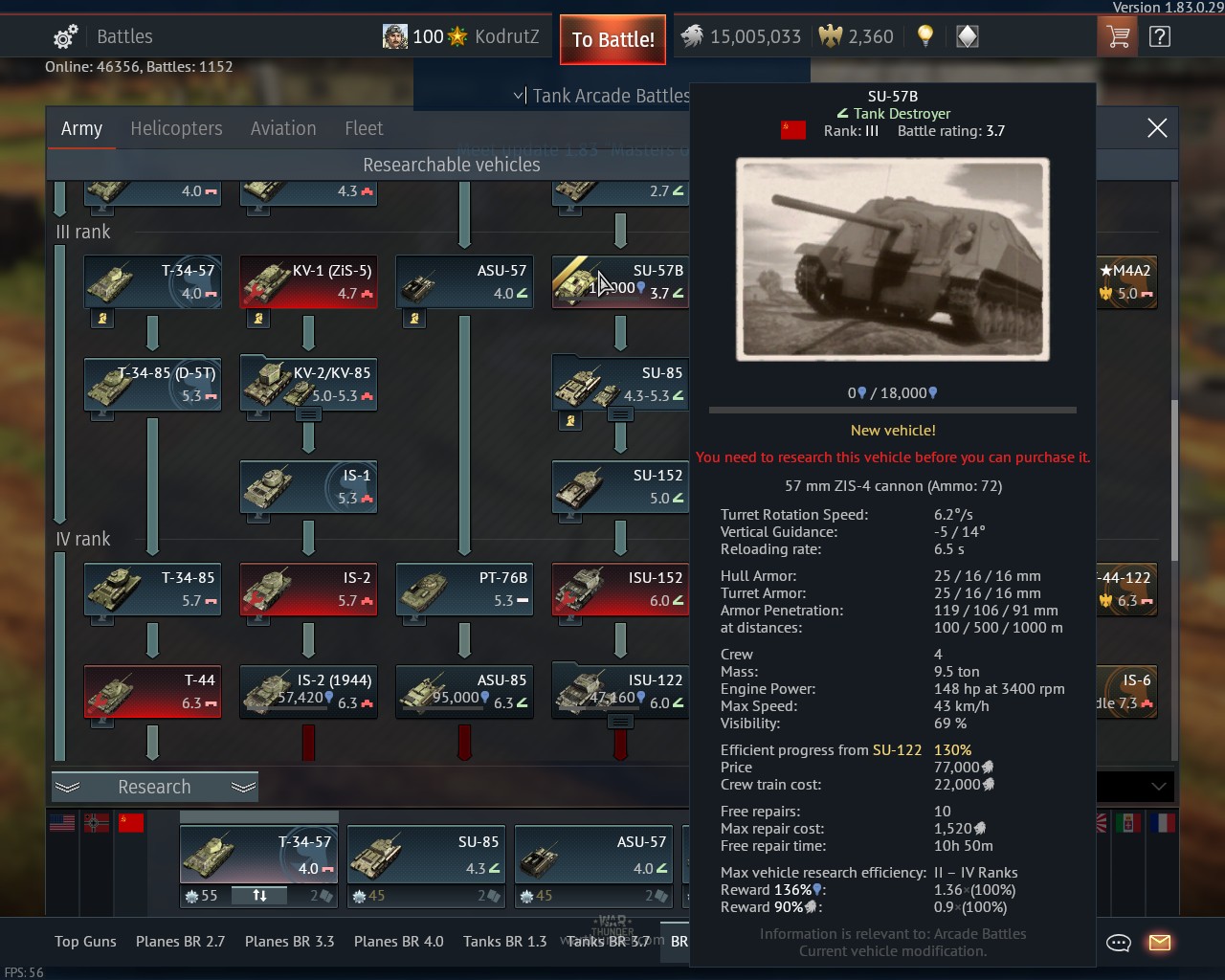
Task: Click the KodrutZ player name
Action: pos(507,36)
